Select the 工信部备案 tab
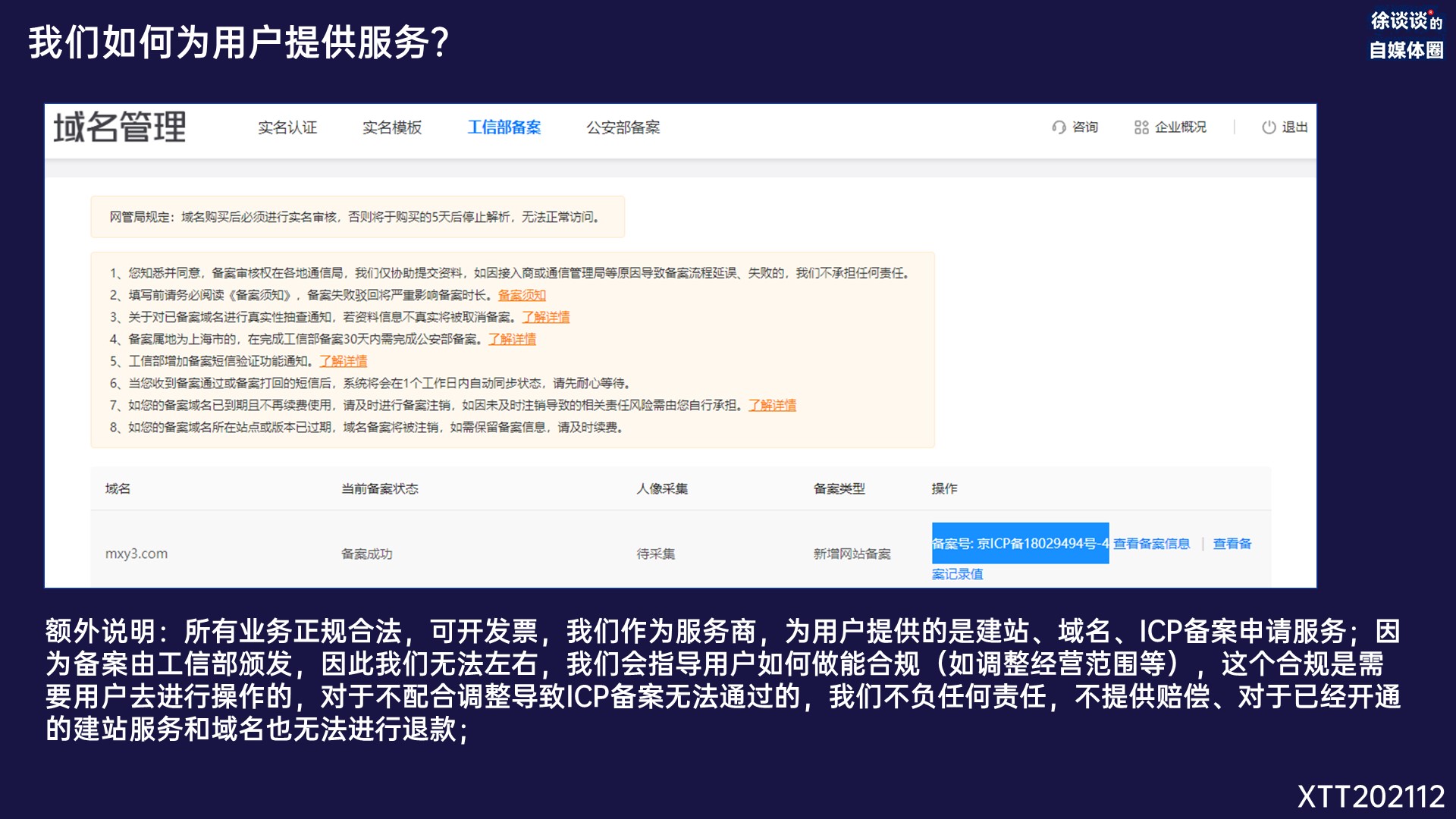The image size is (1456, 819). [x=504, y=127]
